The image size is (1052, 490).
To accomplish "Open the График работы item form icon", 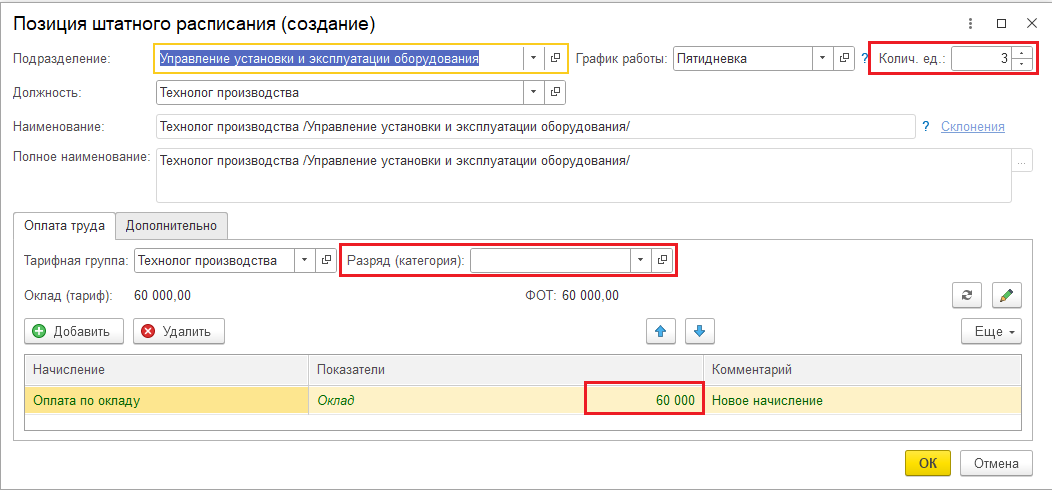I will point(845,59).
